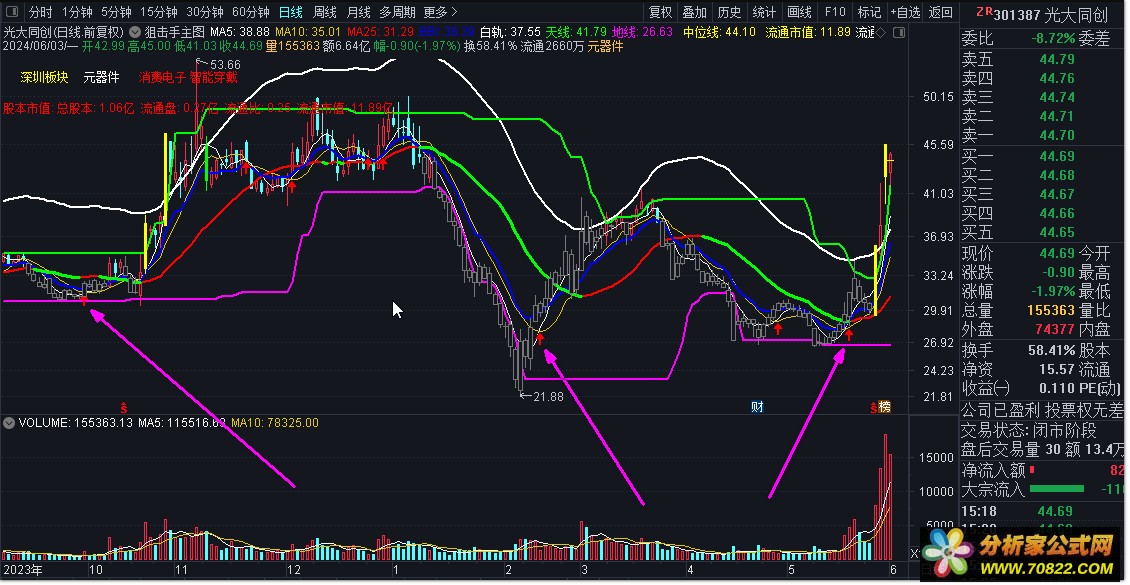Click the 卖五 44.79 order book row
The width and height of the screenshot is (1130, 585).
click(1042, 59)
